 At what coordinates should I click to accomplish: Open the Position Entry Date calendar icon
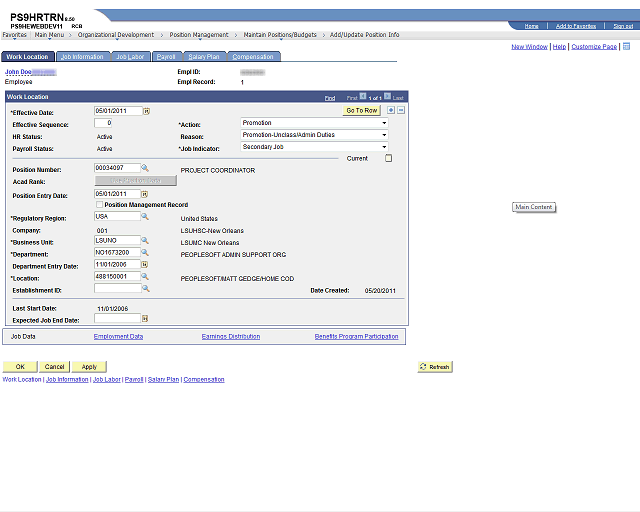point(144,194)
